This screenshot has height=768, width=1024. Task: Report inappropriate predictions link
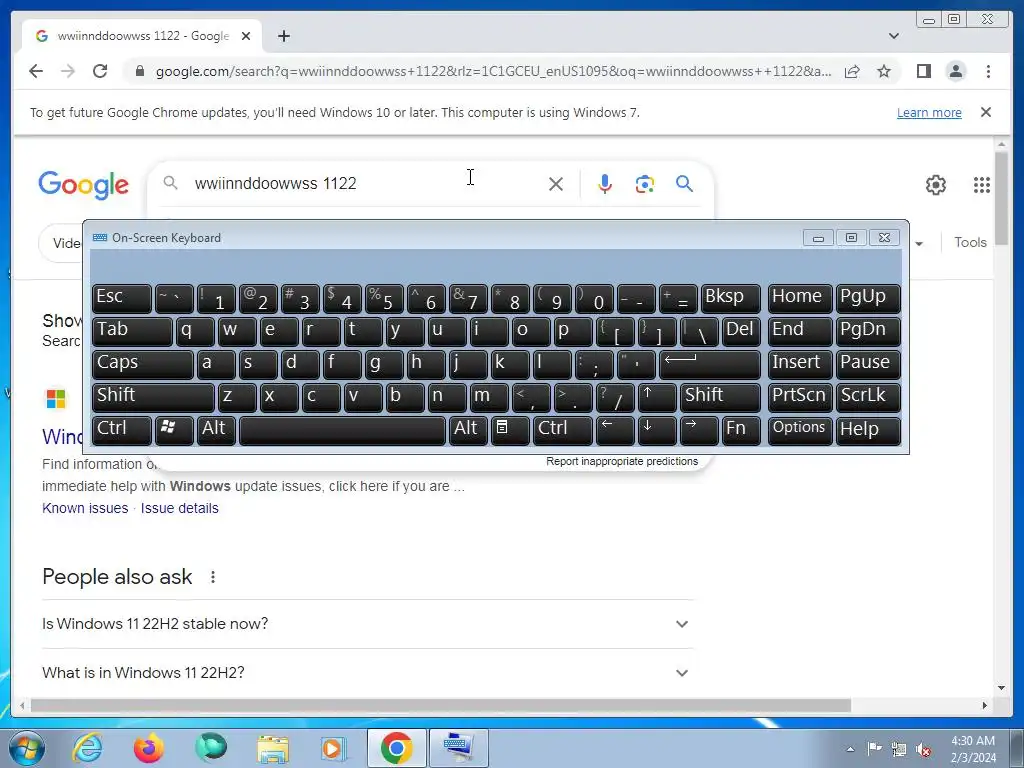click(x=622, y=461)
